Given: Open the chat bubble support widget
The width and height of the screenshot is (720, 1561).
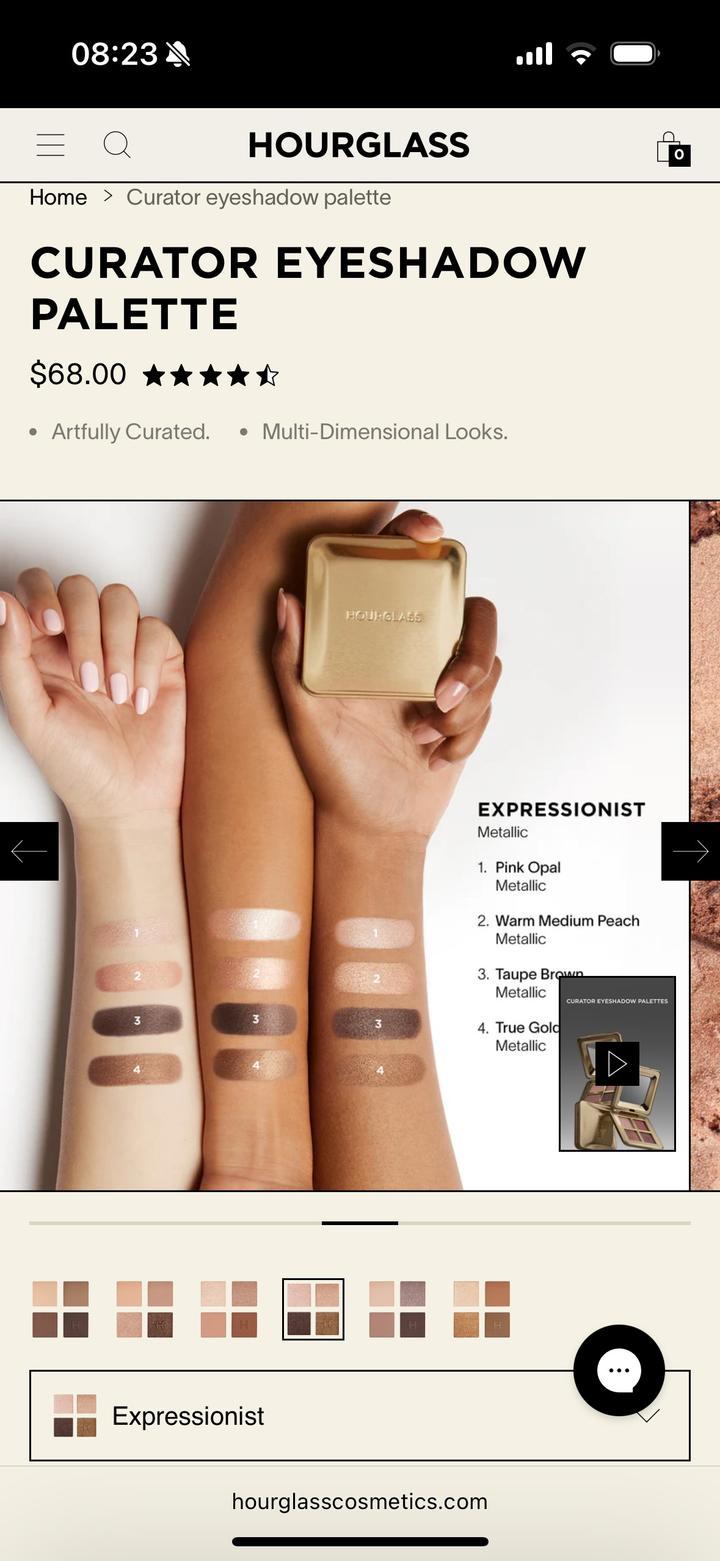Looking at the screenshot, I should point(619,1370).
